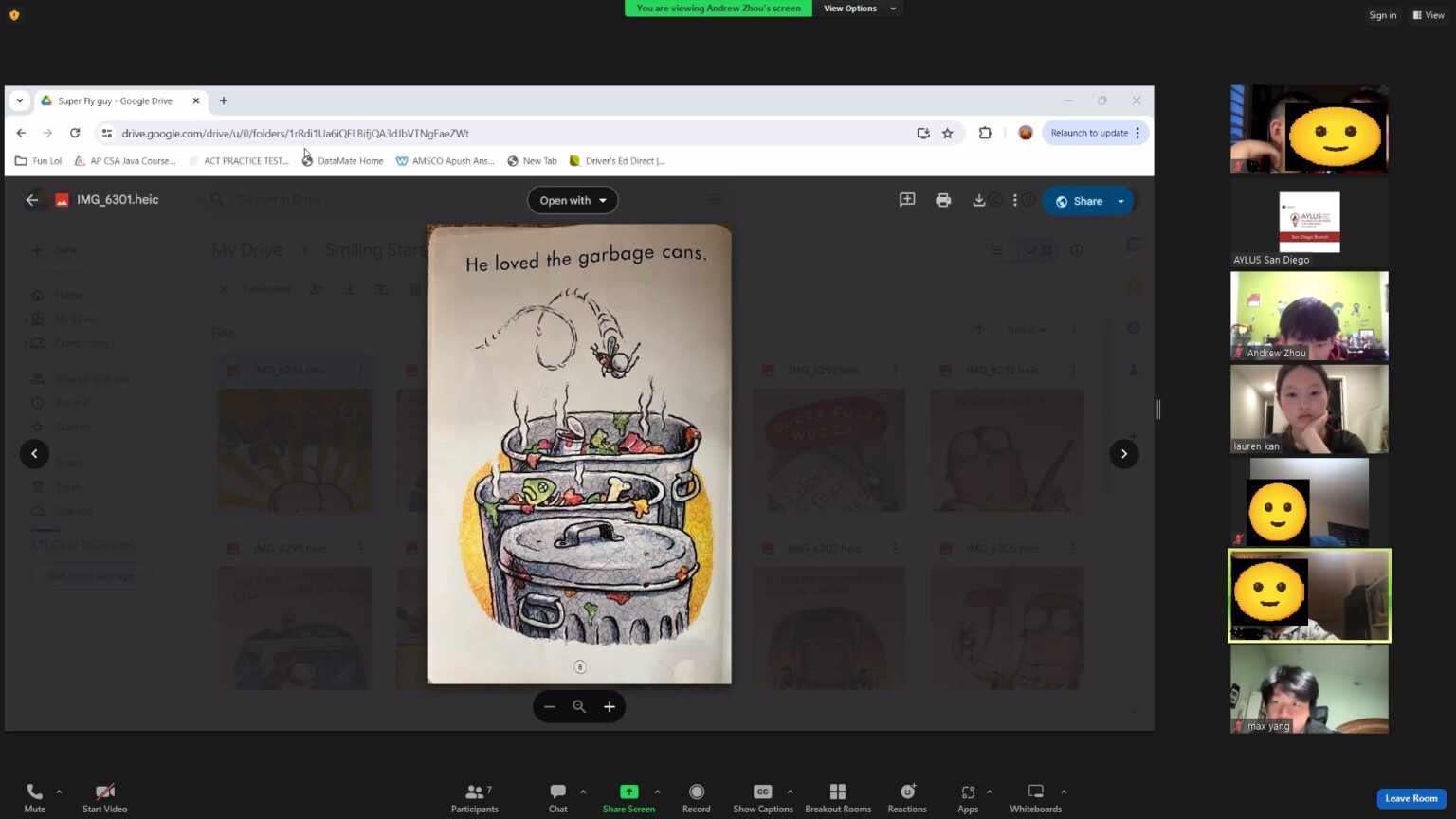Open the View Options dropdown

tap(859, 9)
